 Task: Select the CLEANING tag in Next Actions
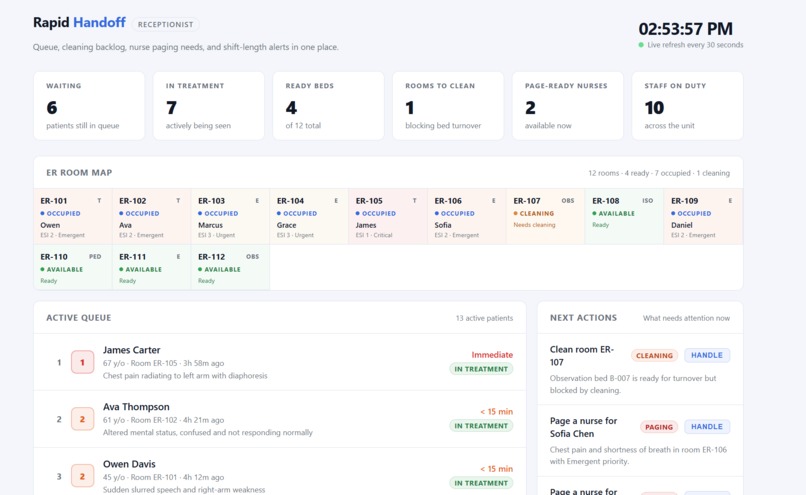tap(654, 355)
